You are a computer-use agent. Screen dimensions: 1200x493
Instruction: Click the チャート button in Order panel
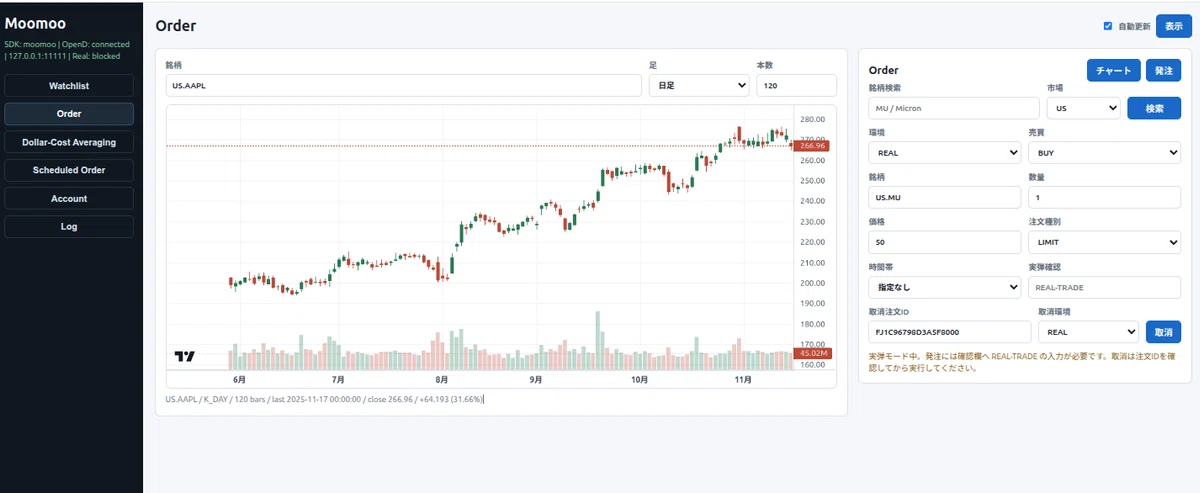pos(1114,70)
